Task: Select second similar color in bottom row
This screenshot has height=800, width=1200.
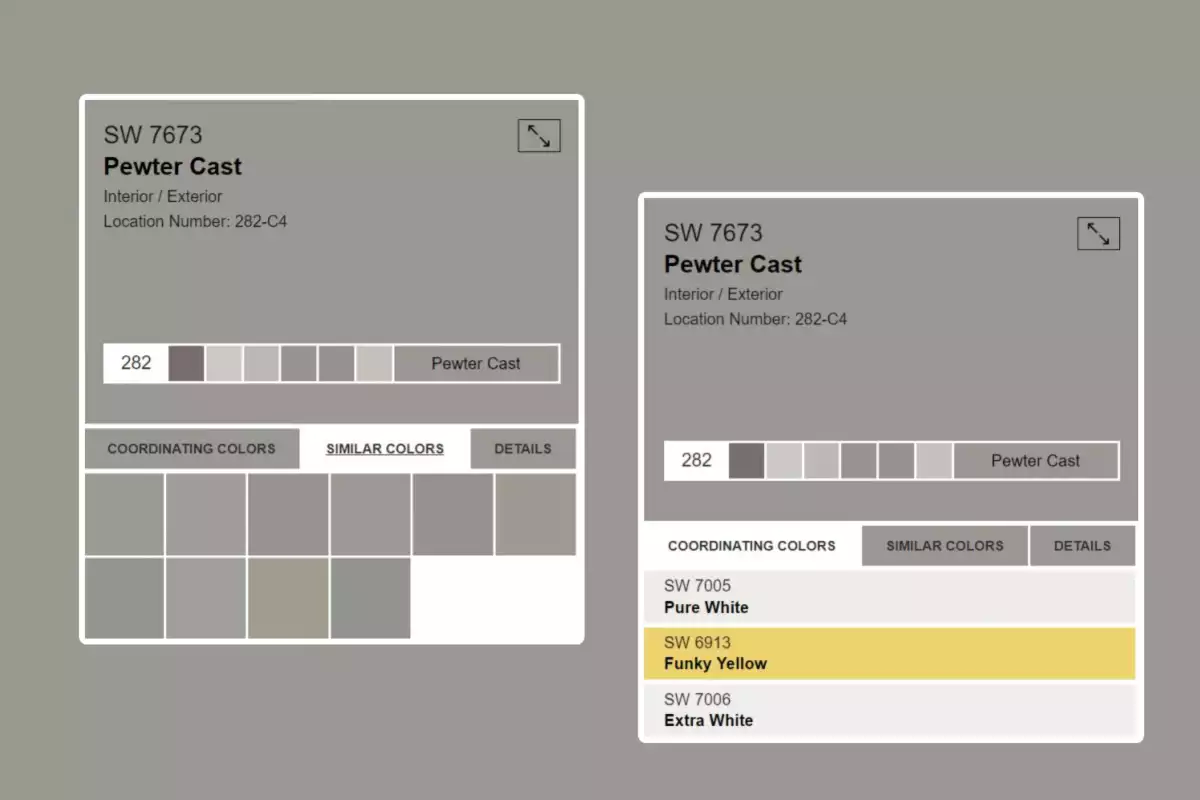Action: coord(206,598)
